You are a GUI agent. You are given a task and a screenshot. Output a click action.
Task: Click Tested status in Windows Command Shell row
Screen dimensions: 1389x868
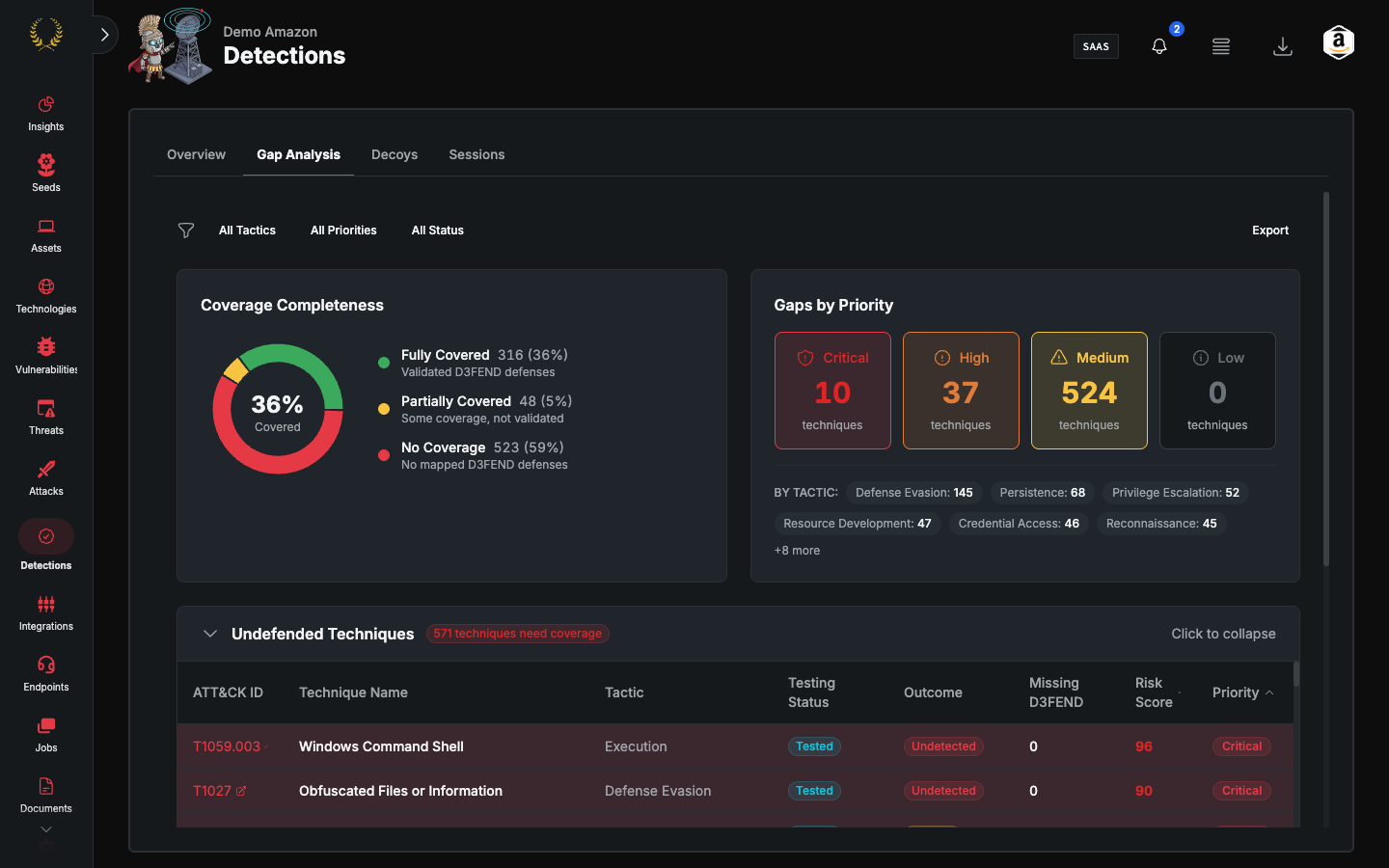pos(814,746)
